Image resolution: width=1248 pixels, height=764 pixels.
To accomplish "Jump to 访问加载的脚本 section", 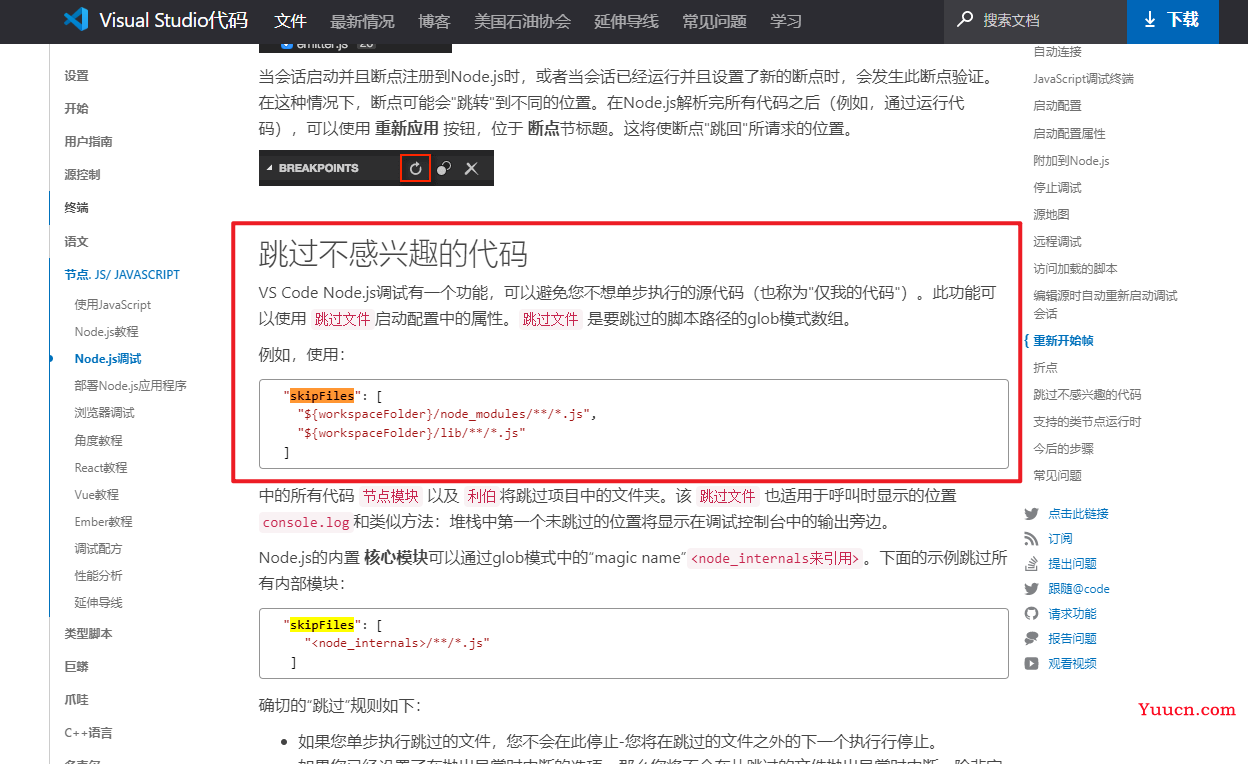I will tap(1075, 268).
